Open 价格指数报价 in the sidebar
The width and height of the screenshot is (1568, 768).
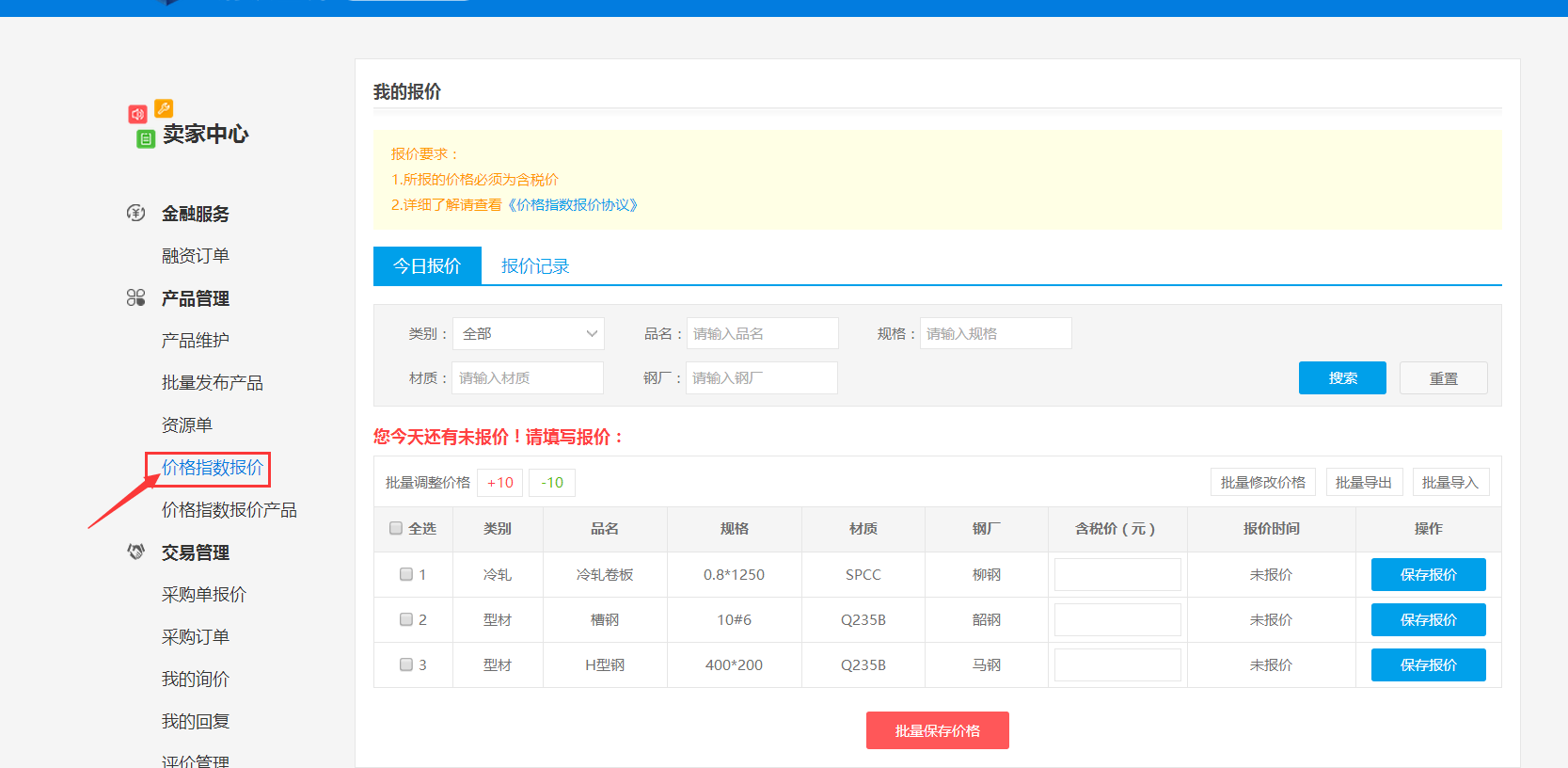point(213,467)
